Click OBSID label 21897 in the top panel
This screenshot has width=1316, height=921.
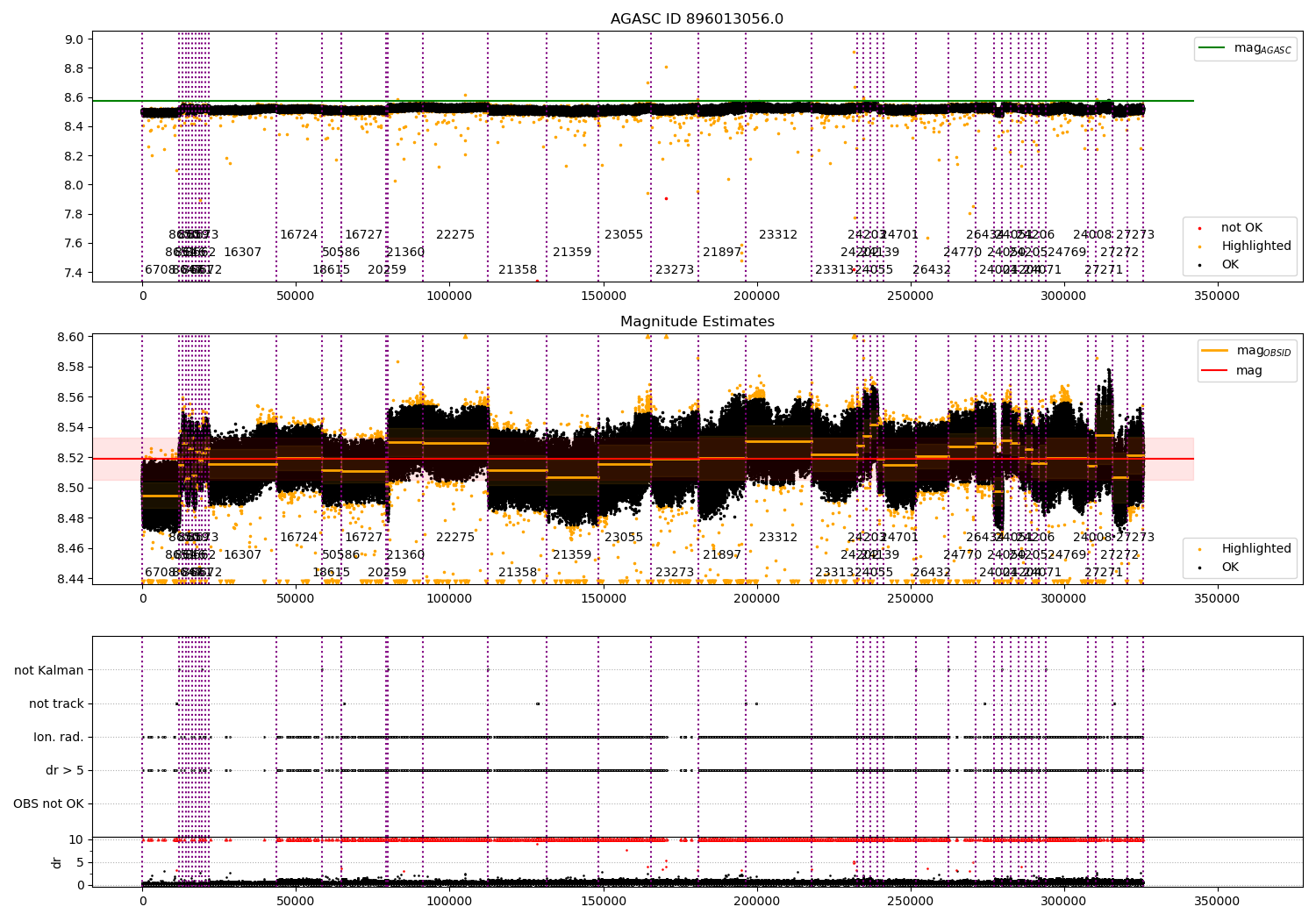pos(722,253)
